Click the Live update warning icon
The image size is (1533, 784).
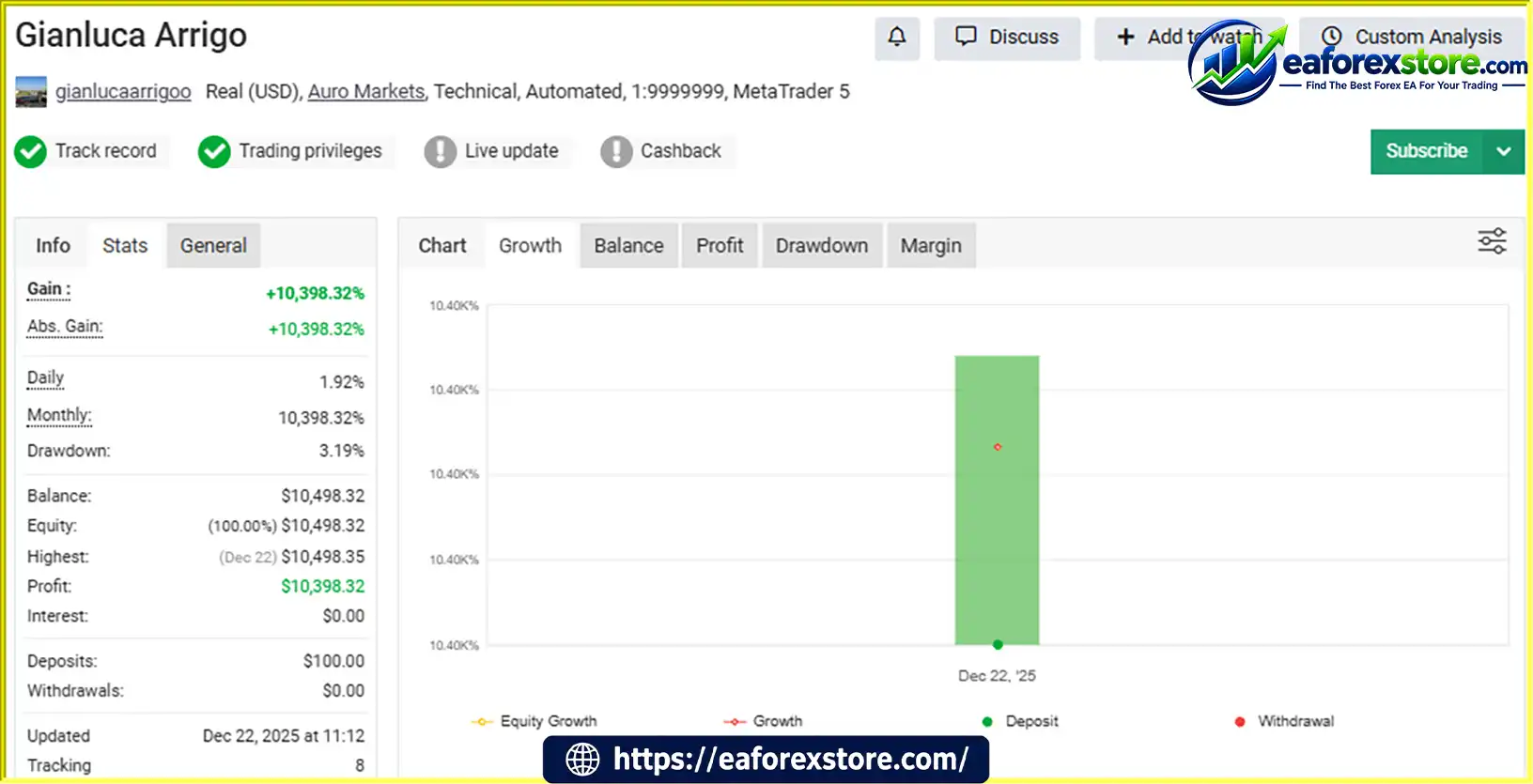click(x=440, y=151)
